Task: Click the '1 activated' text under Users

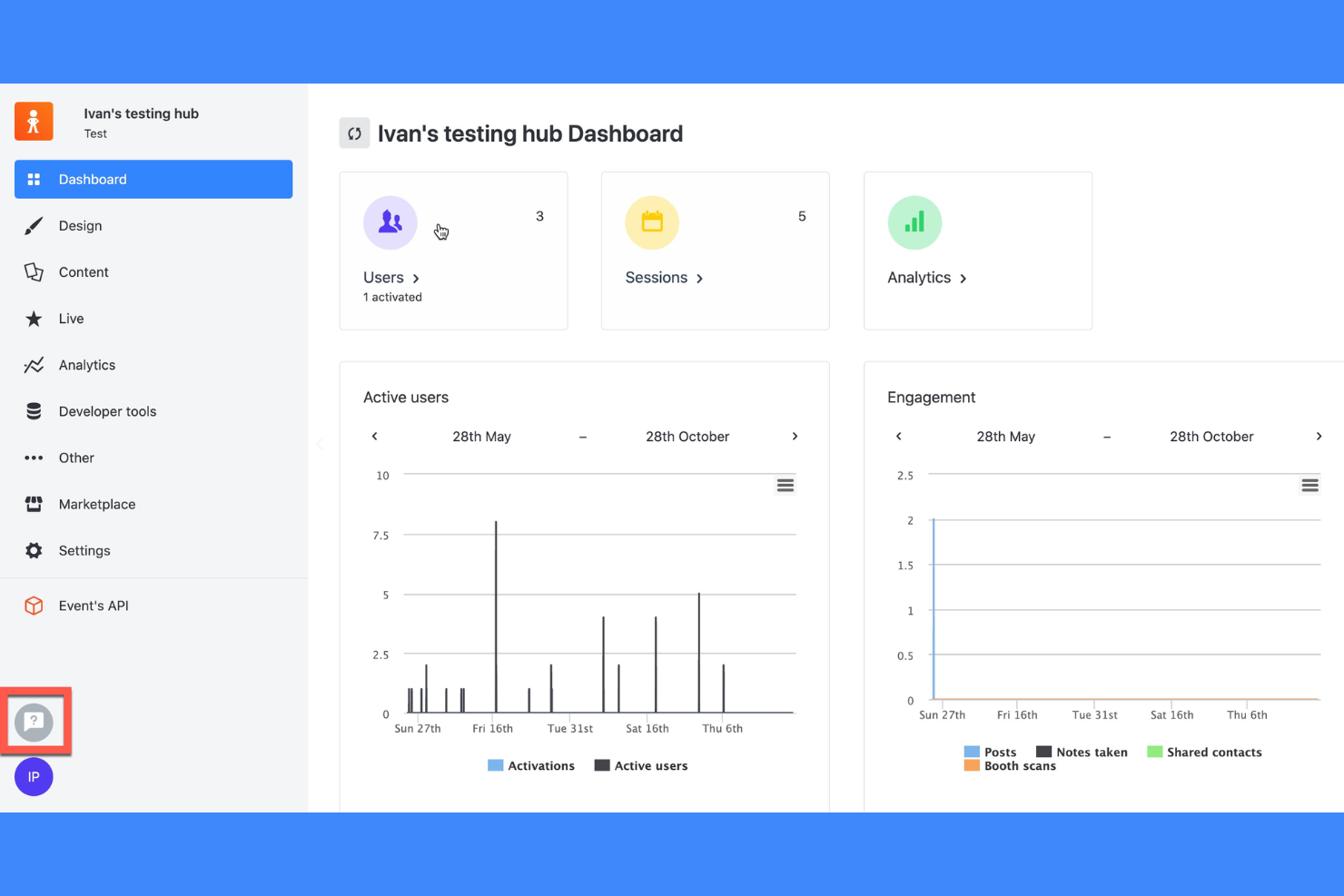Action: coord(392,297)
